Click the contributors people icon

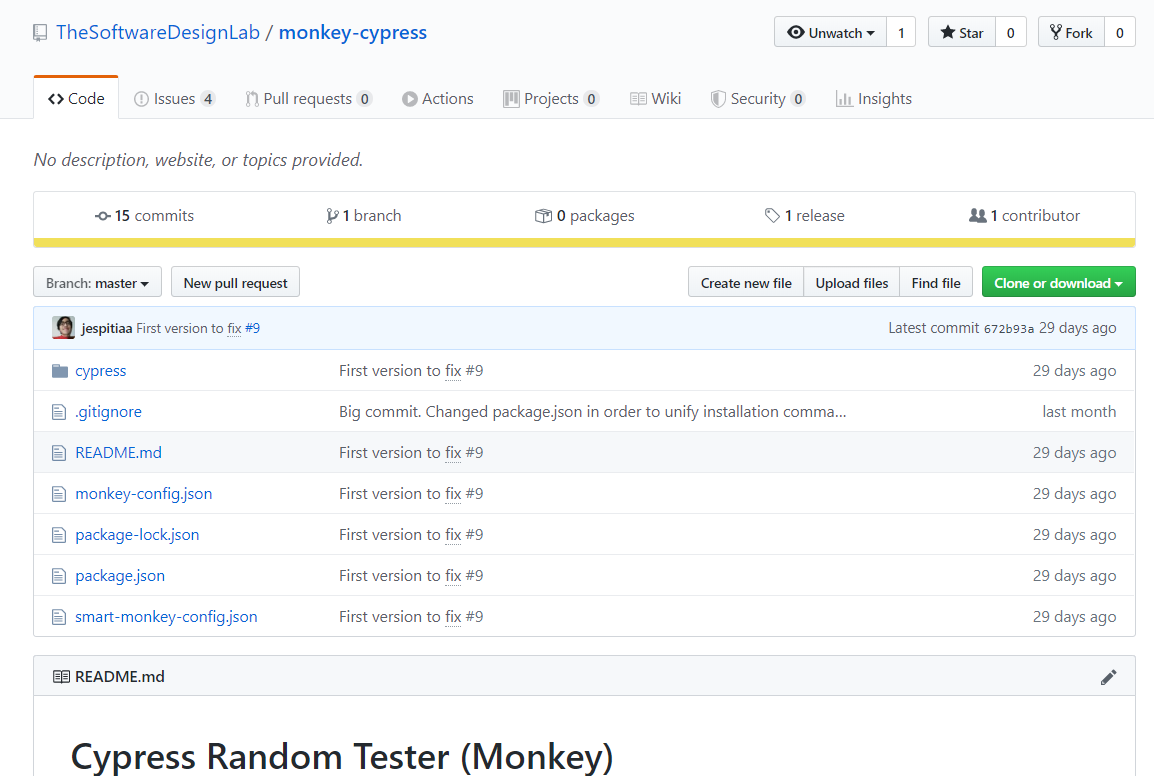click(x=977, y=216)
